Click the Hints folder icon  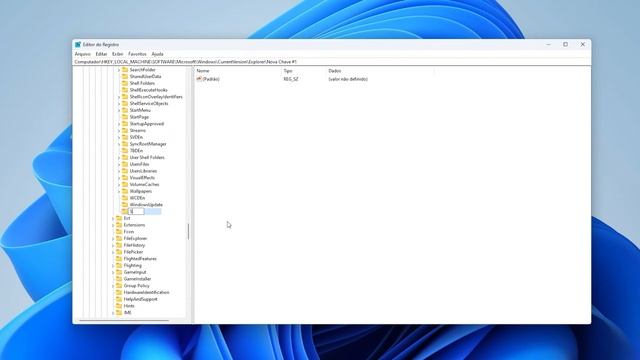point(119,306)
